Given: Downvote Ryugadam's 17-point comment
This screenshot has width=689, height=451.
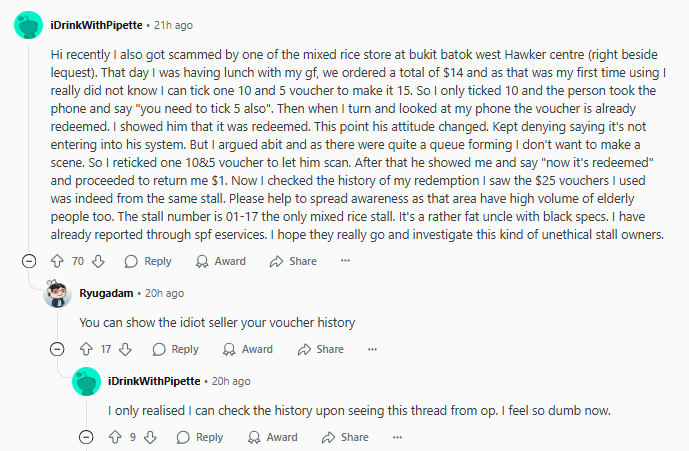Looking at the screenshot, I should coord(126,349).
